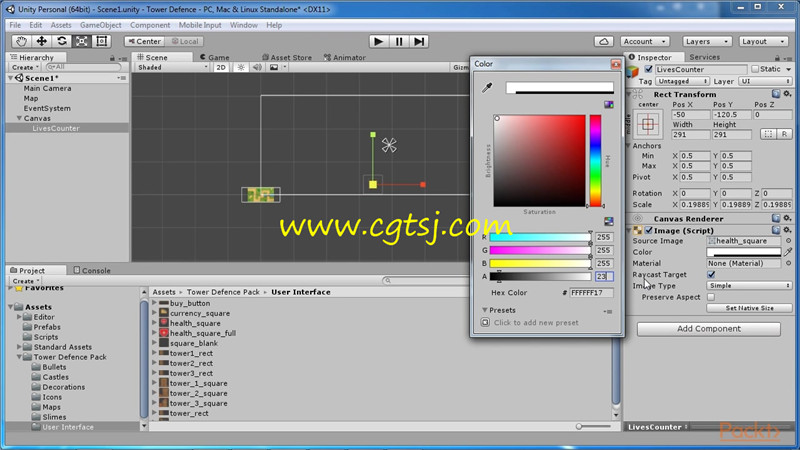Viewport: 800px width, 450px height.
Task: Toggle LivesCounter active checkbox
Action: point(648,69)
